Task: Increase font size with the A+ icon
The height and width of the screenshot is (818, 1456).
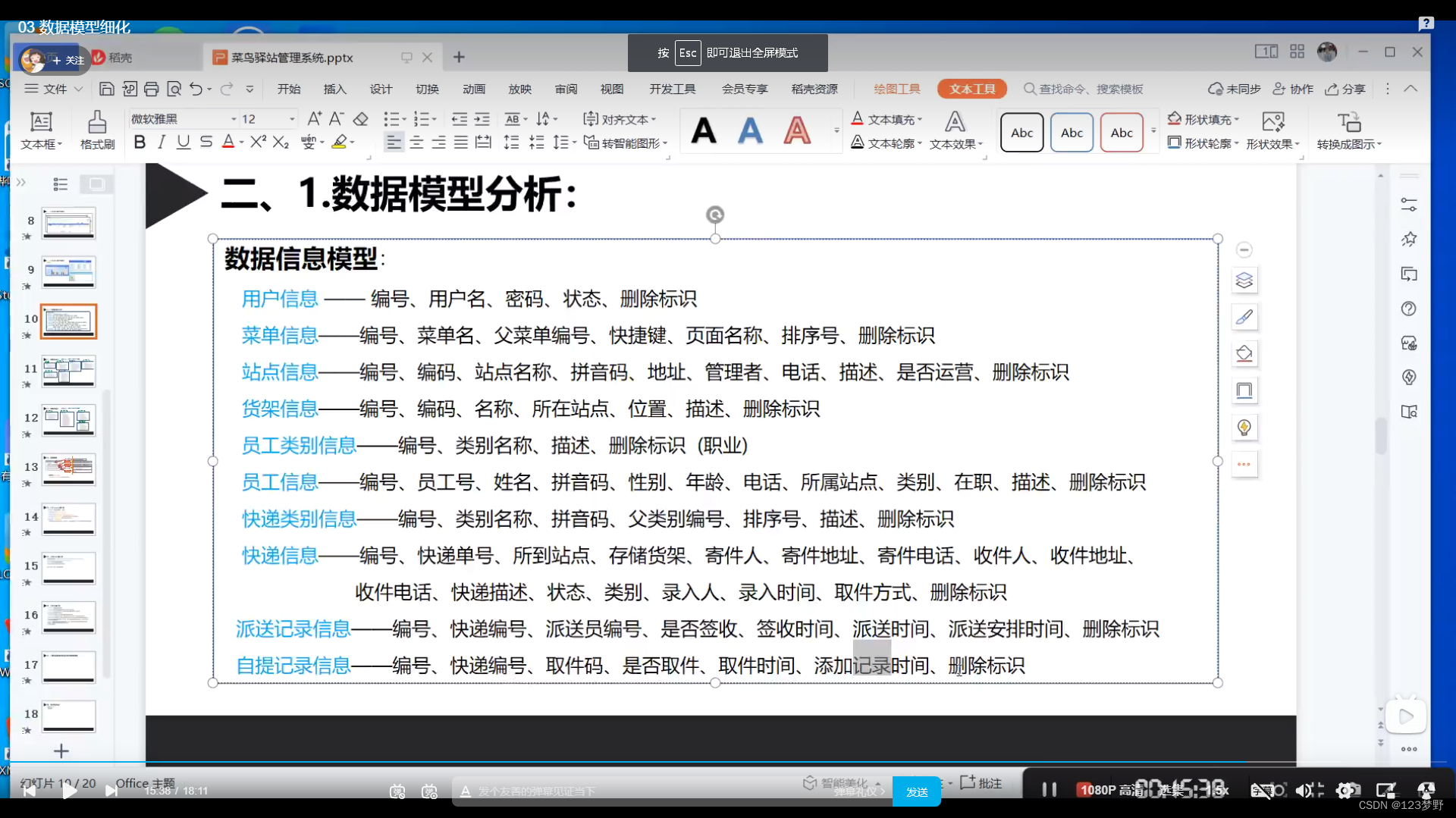Action: point(314,119)
